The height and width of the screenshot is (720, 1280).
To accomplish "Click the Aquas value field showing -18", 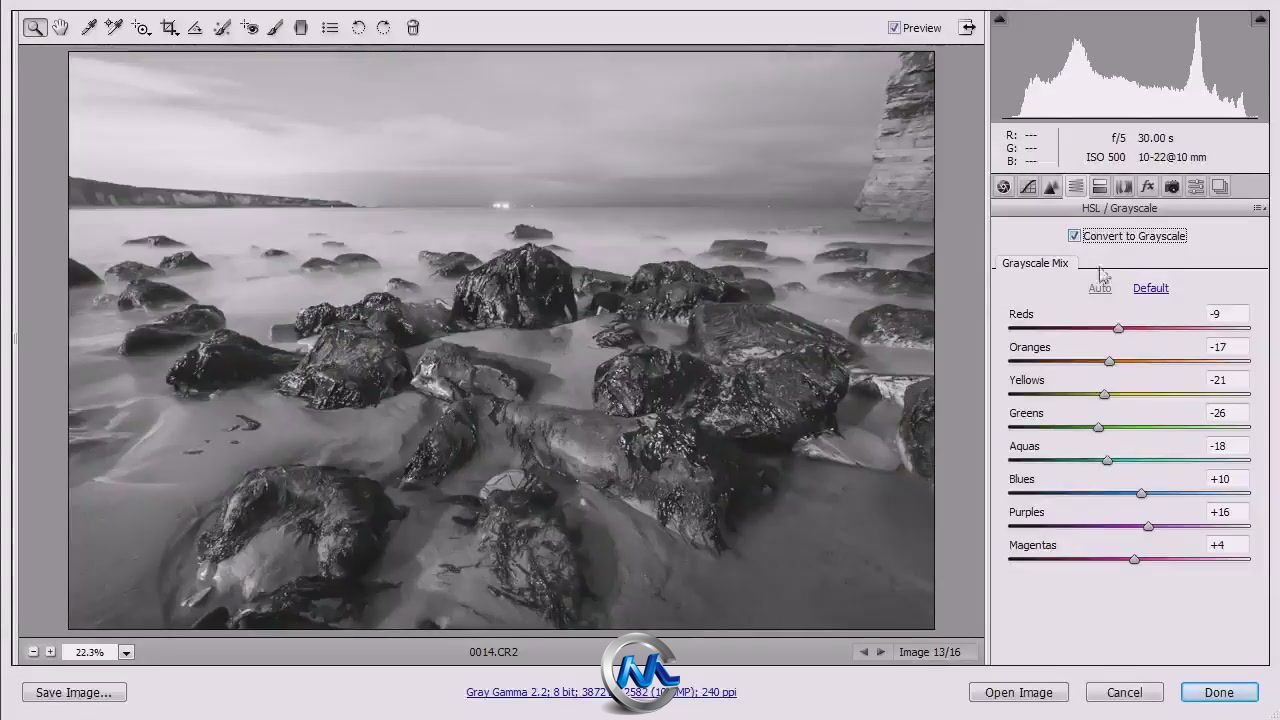I will click(x=1227, y=446).
